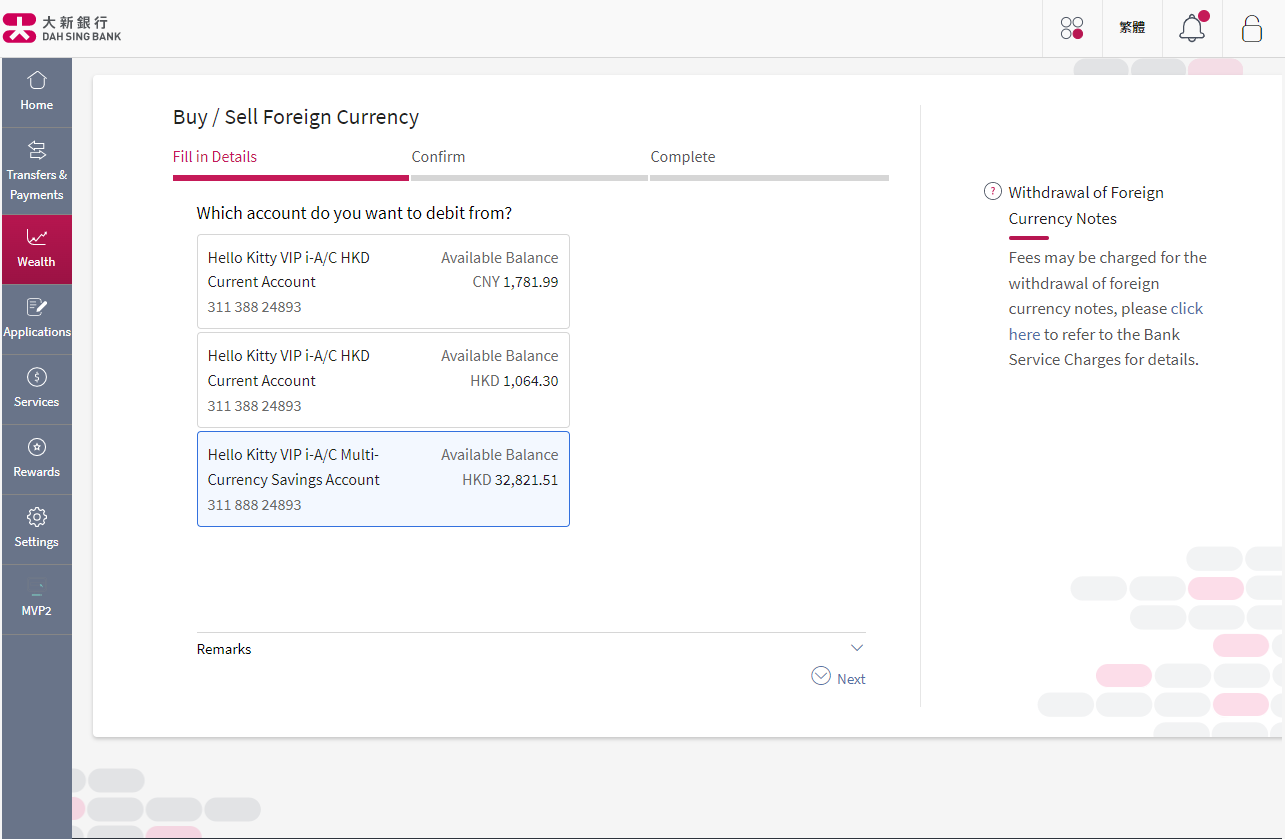
Task: Choose the CNY 1,781.99 current account
Action: click(x=383, y=281)
